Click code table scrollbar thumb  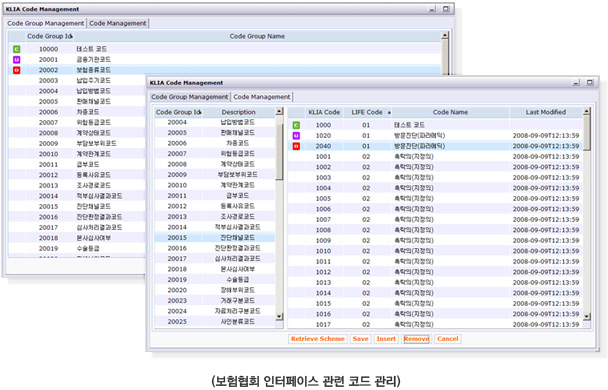[587, 133]
